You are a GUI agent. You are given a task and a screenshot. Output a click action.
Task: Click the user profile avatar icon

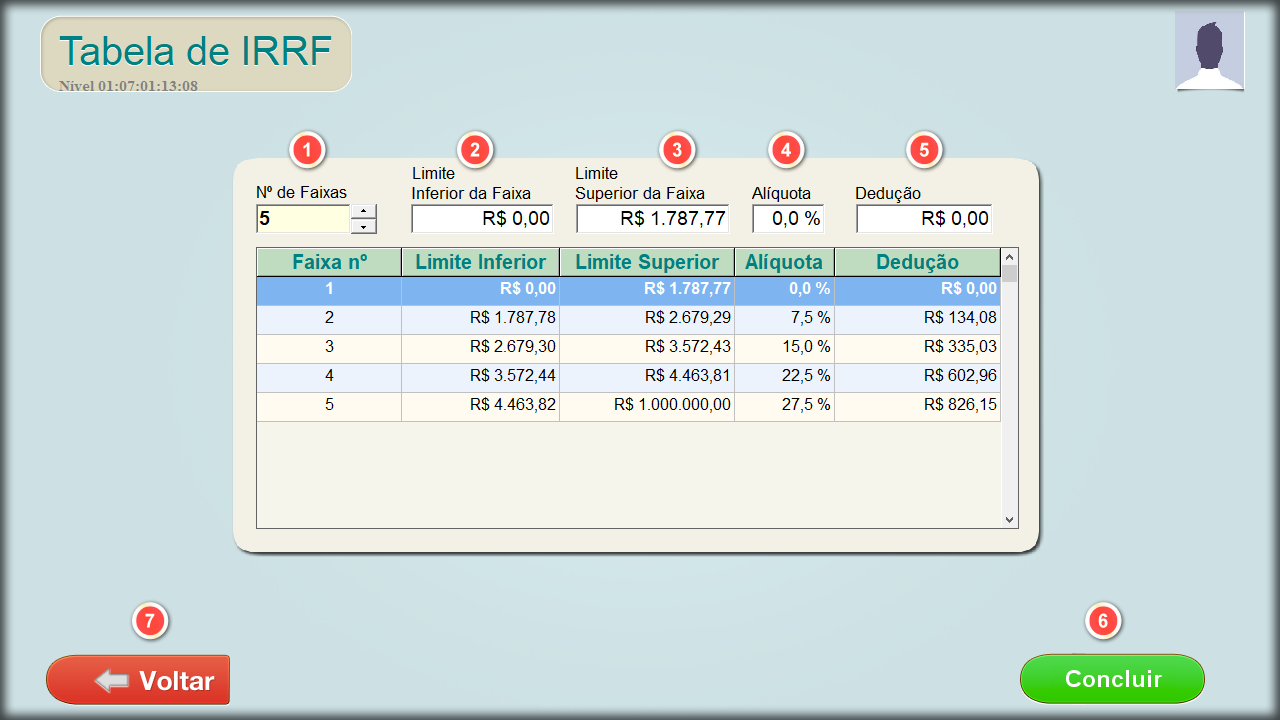tap(1209, 51)
